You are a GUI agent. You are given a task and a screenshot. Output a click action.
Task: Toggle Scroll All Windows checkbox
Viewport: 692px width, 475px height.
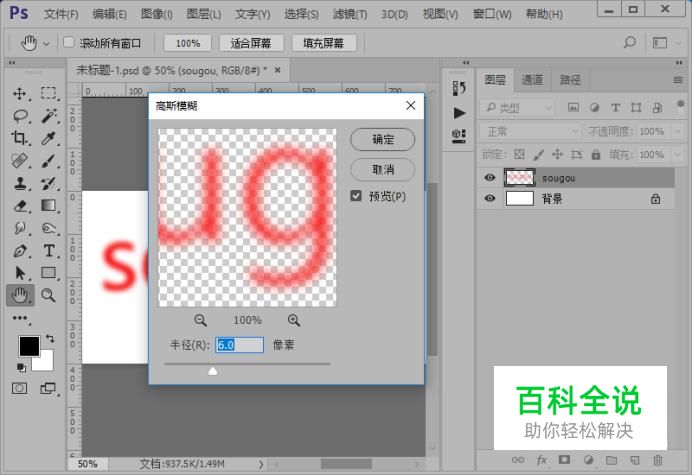coord(68,42)
